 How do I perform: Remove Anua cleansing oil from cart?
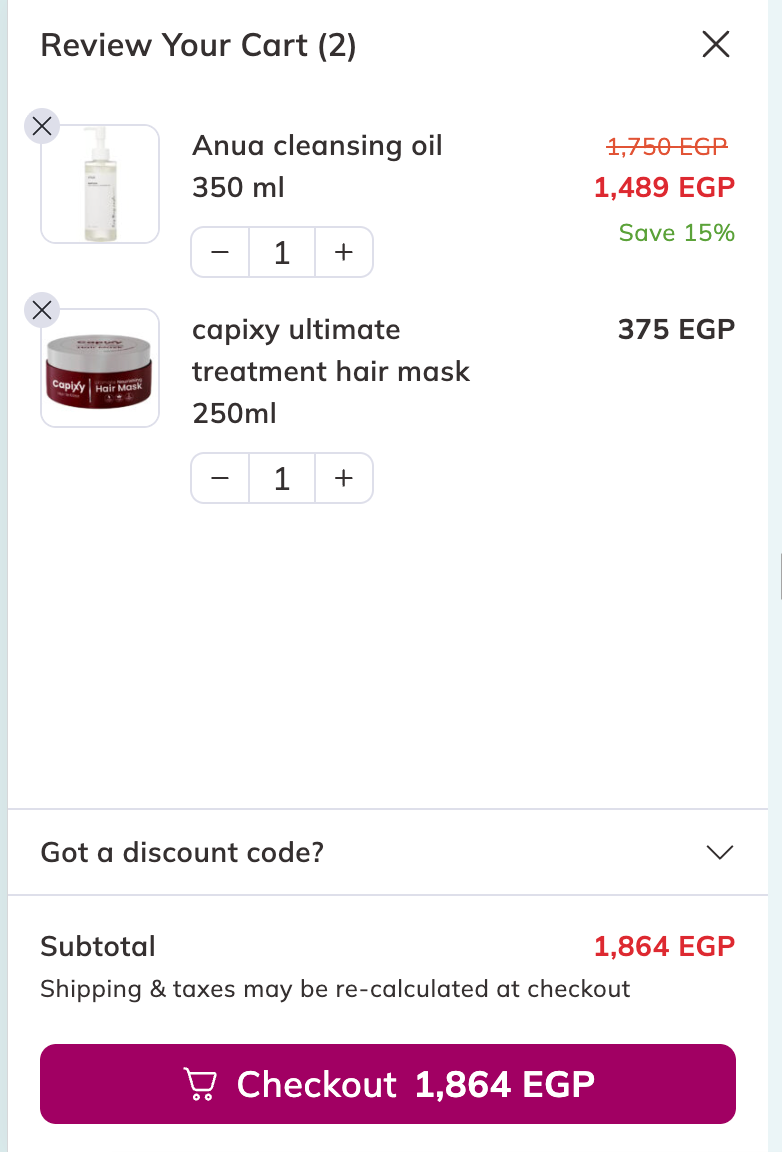click(41, 126)
